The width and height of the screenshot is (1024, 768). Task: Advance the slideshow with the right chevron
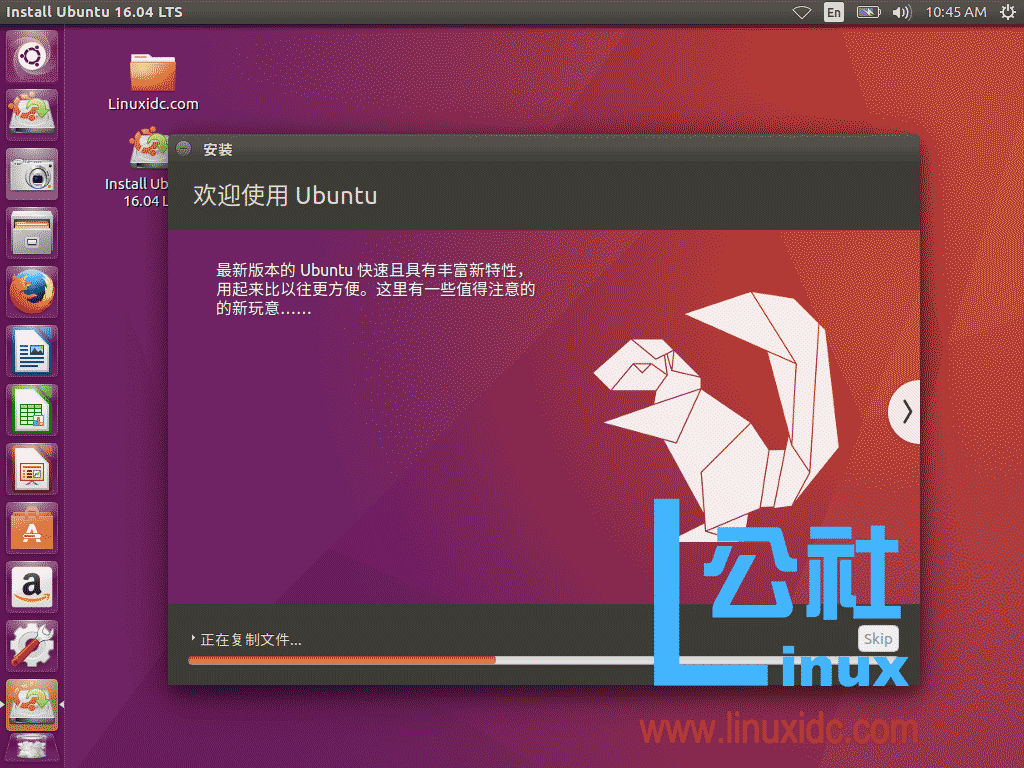(905, 411)
